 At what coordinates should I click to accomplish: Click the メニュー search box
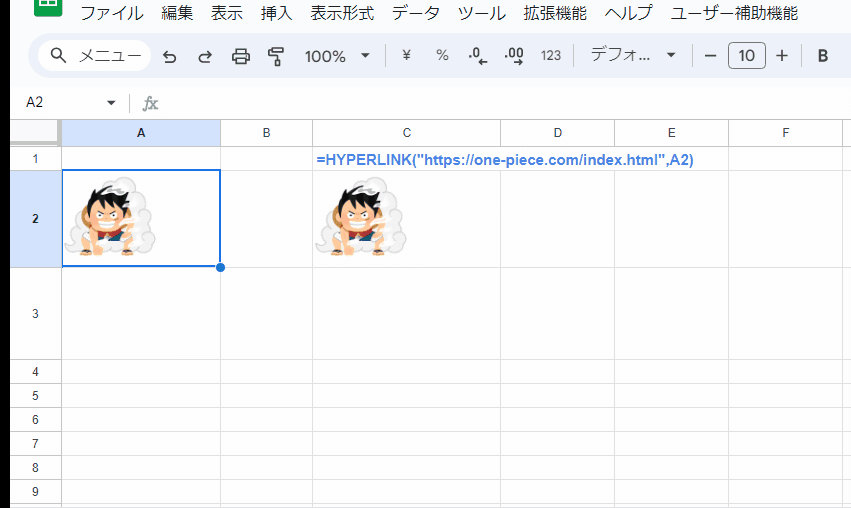pos(94,55)
